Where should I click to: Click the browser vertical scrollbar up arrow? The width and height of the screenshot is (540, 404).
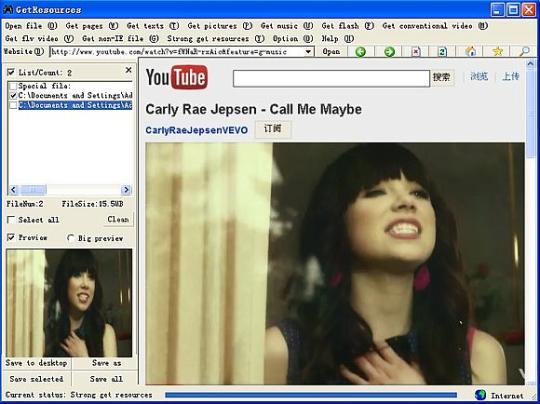530,63
